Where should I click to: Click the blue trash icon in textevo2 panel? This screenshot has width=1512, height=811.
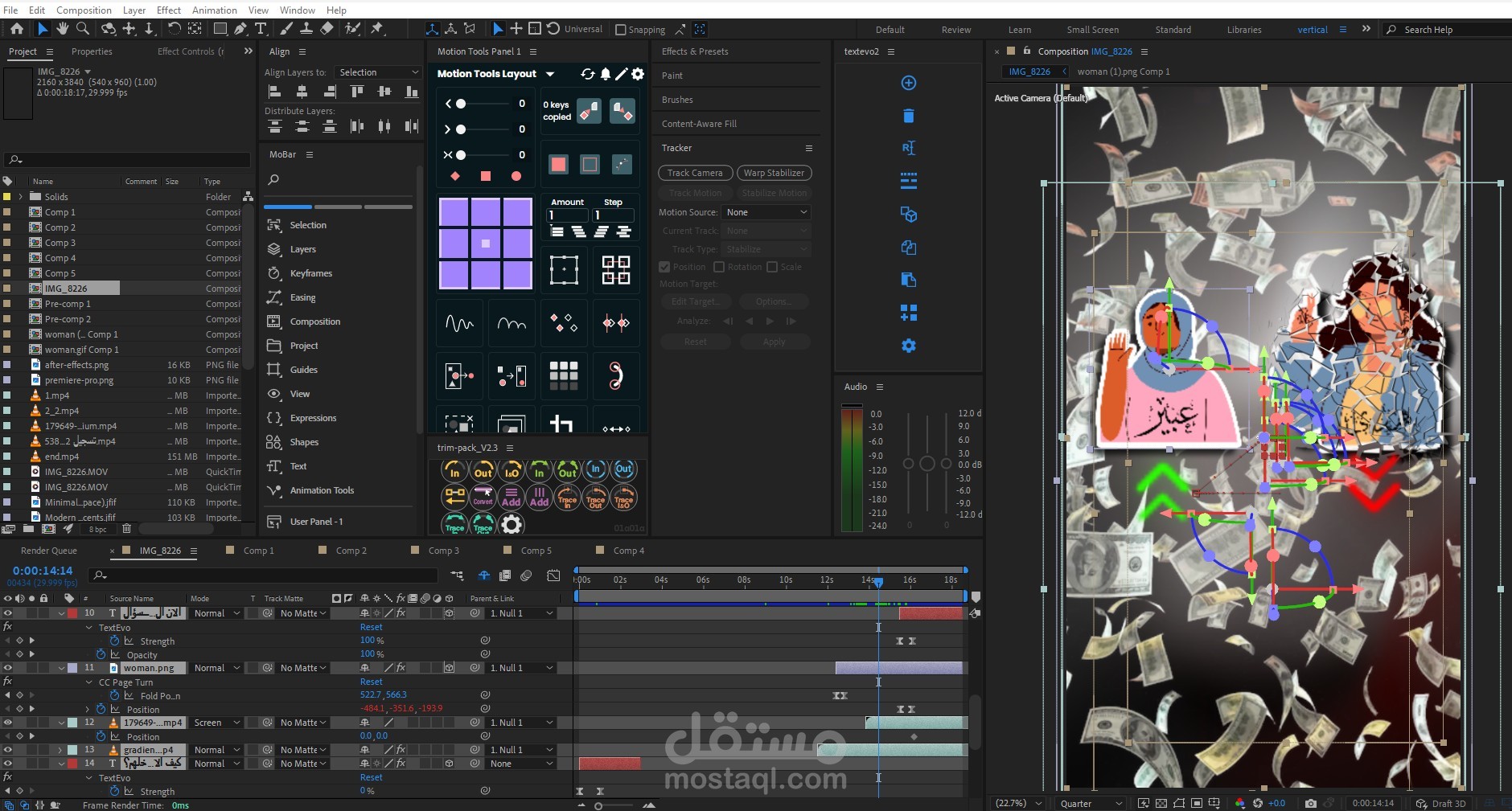click(x=908, y=116)
